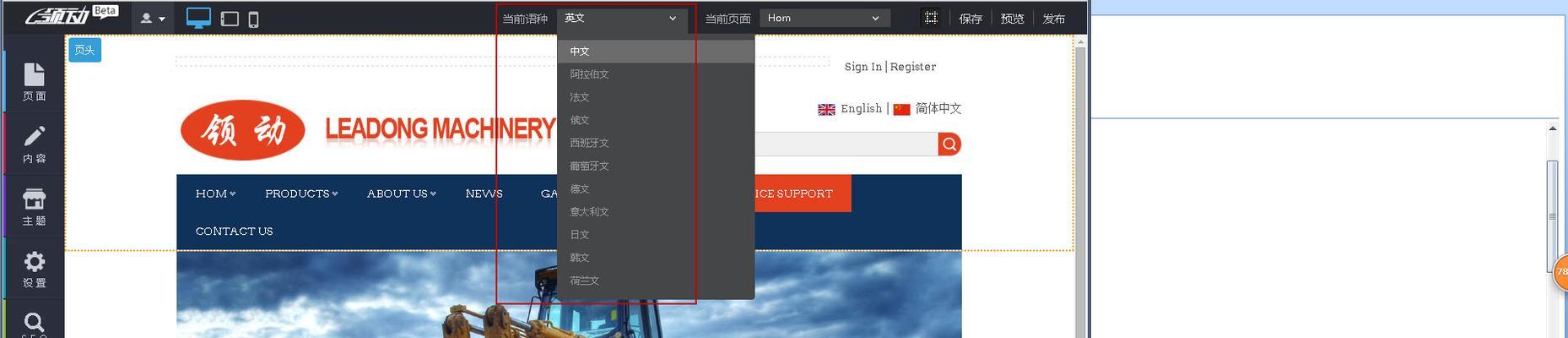Select 德文 from language list
Image resolution: width=1568 pixels, height=338 pixels.
655,188
